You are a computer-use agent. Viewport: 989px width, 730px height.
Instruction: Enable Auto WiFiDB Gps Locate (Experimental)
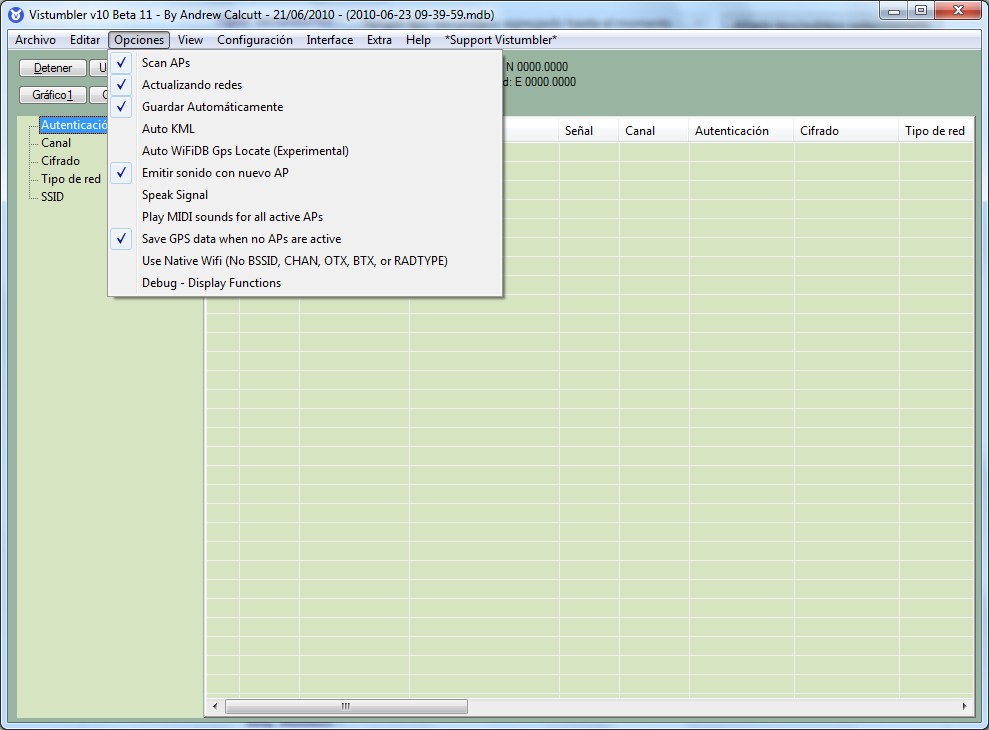pyautogui.click(x=306, y=151)
